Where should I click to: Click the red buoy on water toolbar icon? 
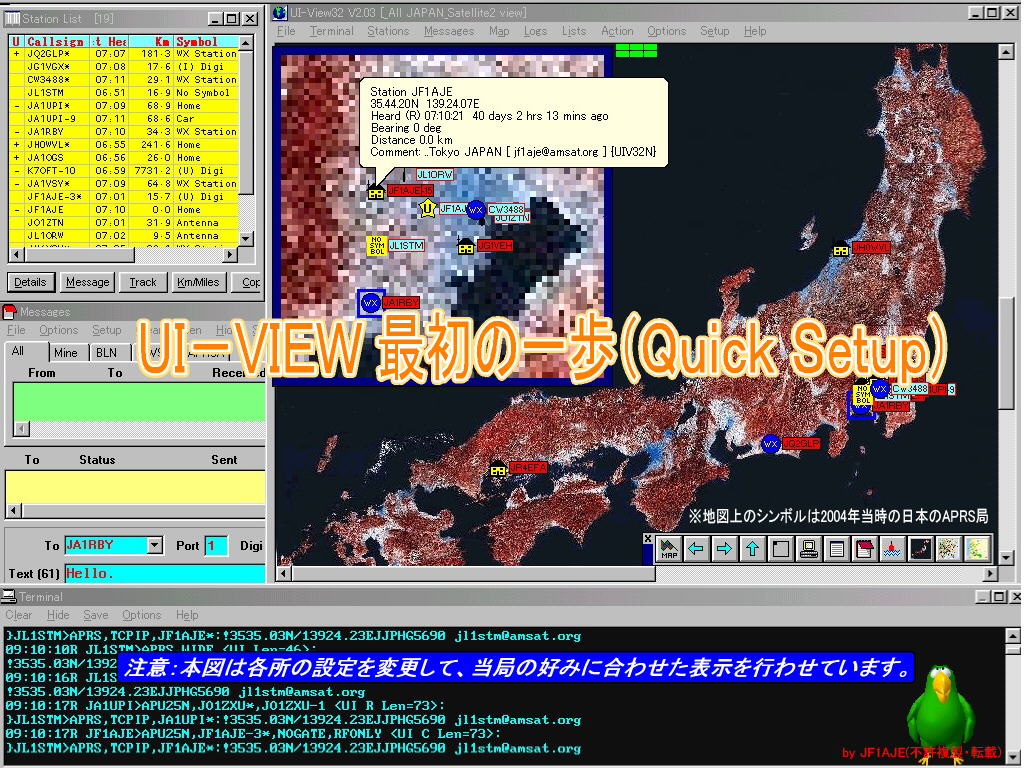click(892, 549)
